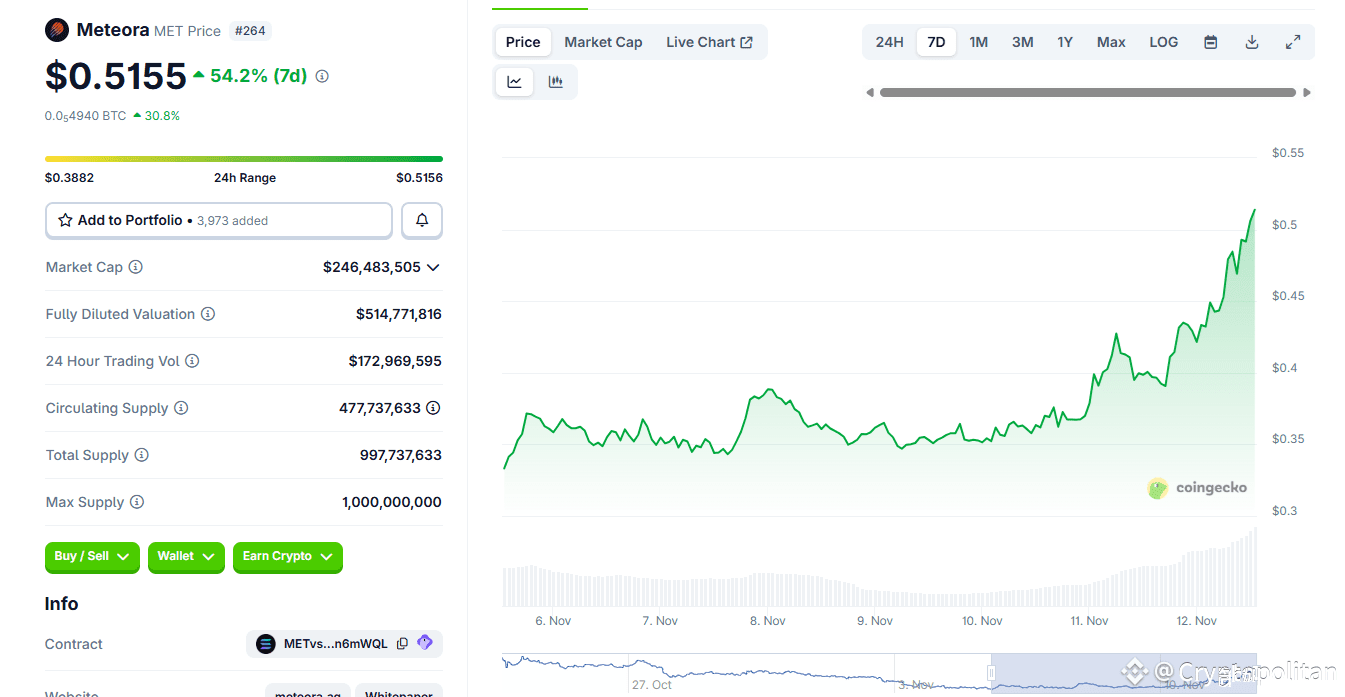Open Live Chart in a new window
The image size is (1345, 697).
(709, 41)
